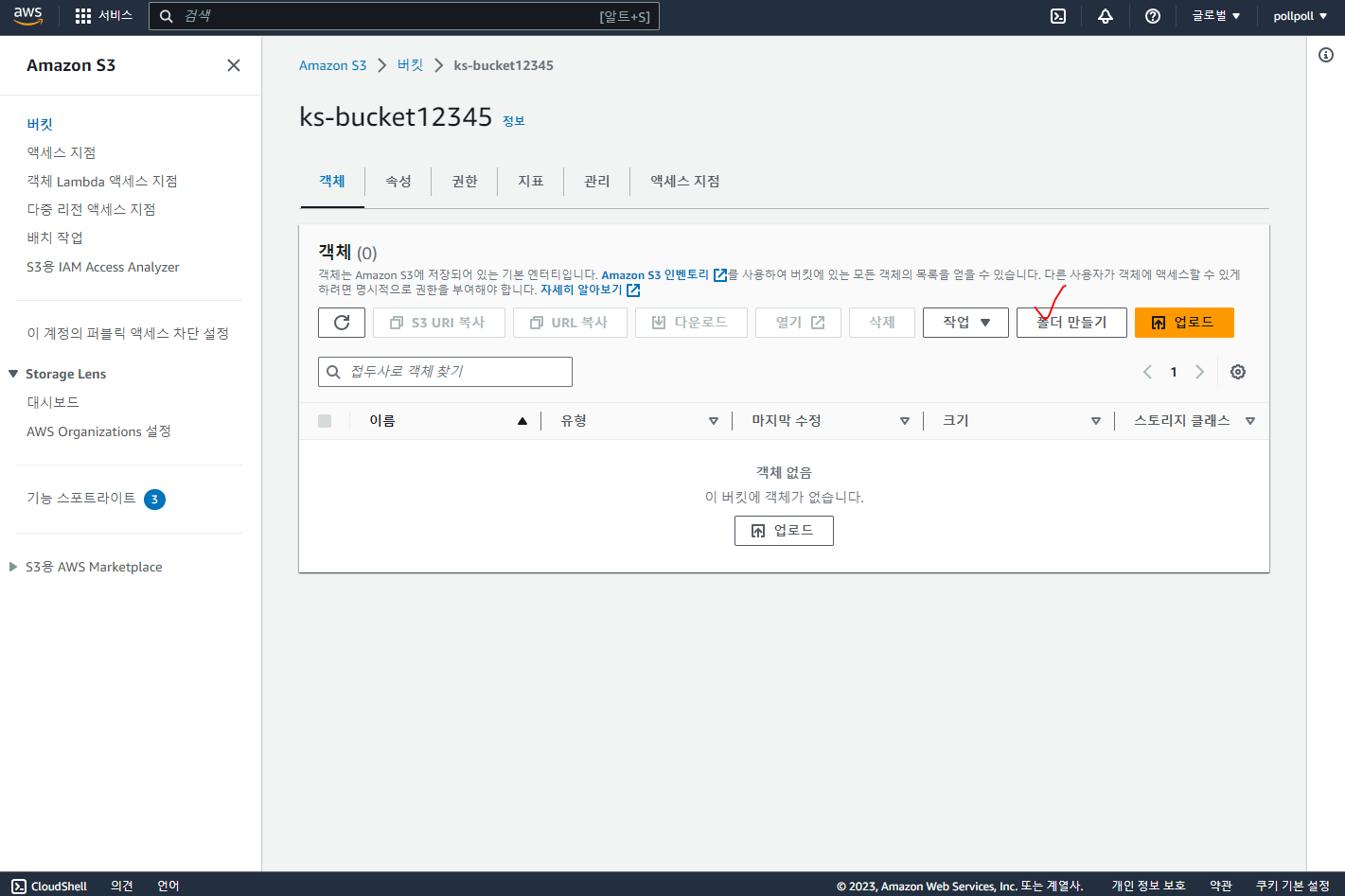Open the 정보 link beside bucket name
This screenshot has height=896, width=1345.
[514, 121]
